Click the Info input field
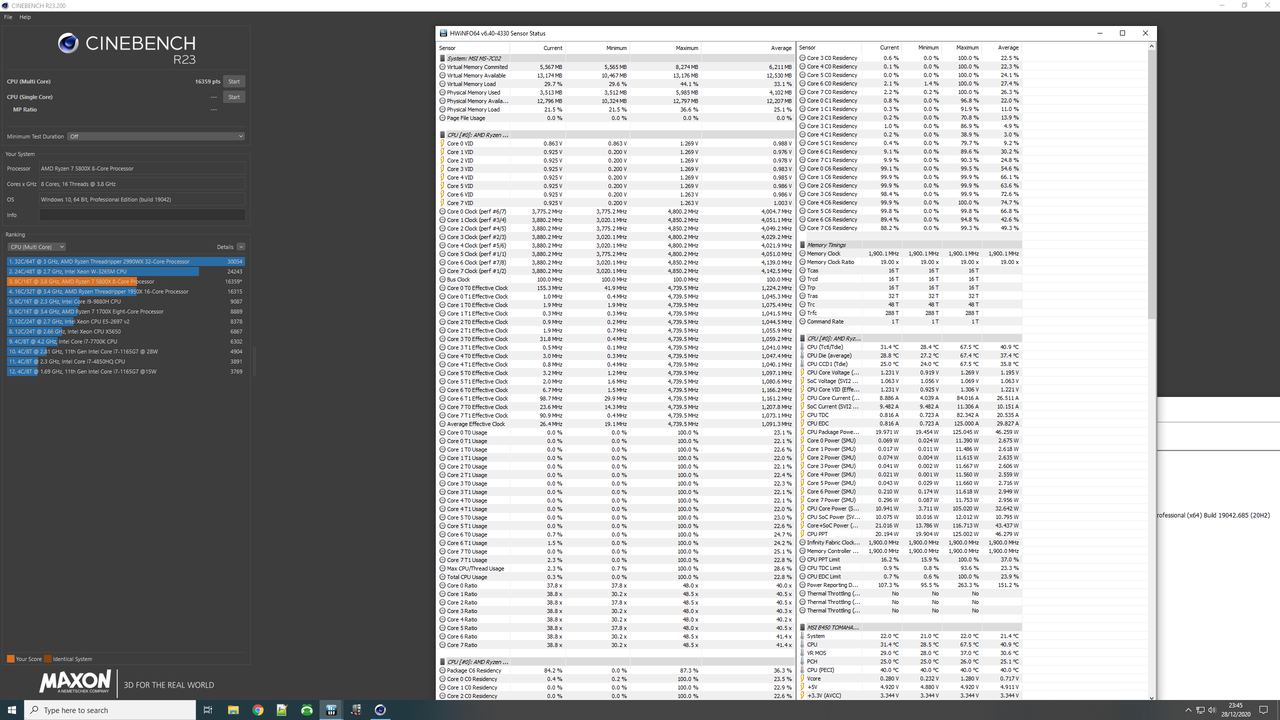 [142, 215]
